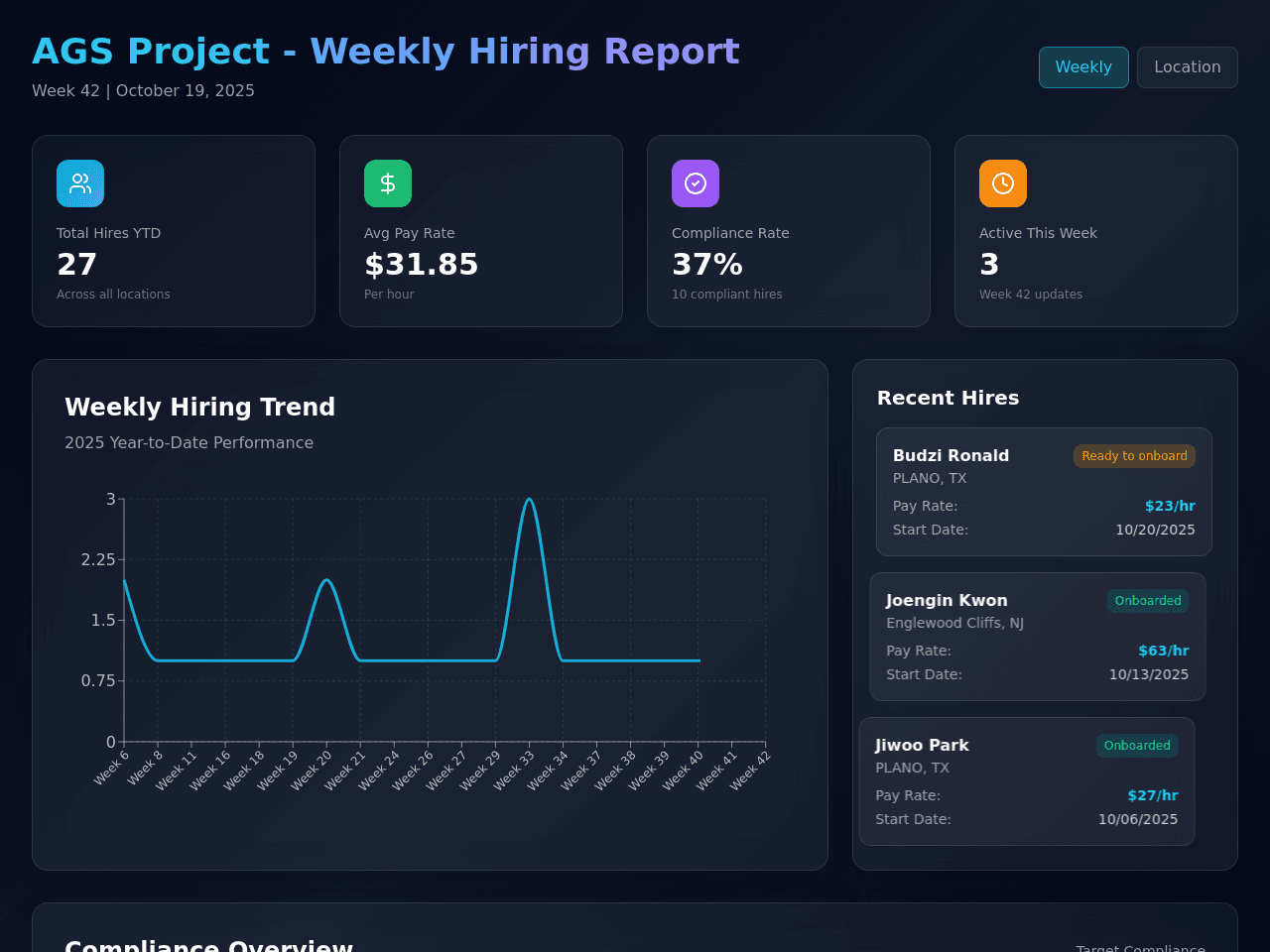Click the '10 compliant hires' text

click(727, 295)
